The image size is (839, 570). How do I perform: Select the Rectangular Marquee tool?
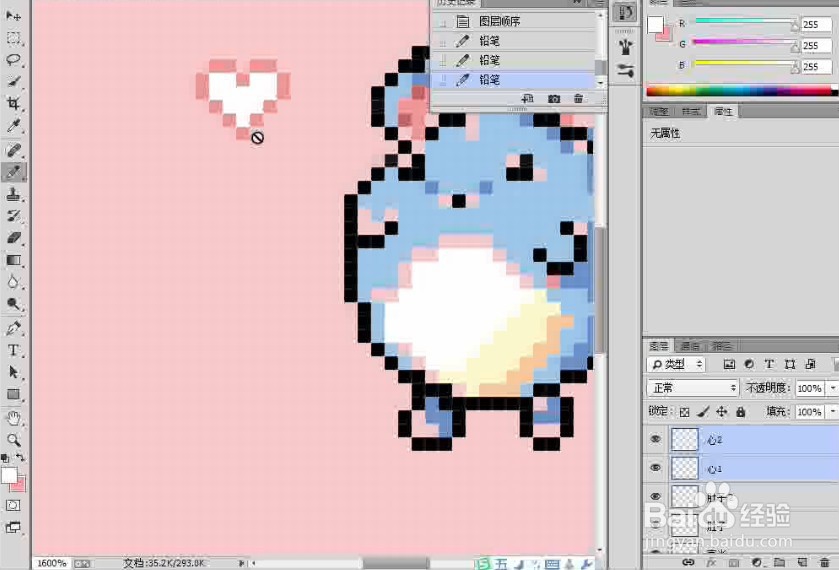(x=13, y=38)
